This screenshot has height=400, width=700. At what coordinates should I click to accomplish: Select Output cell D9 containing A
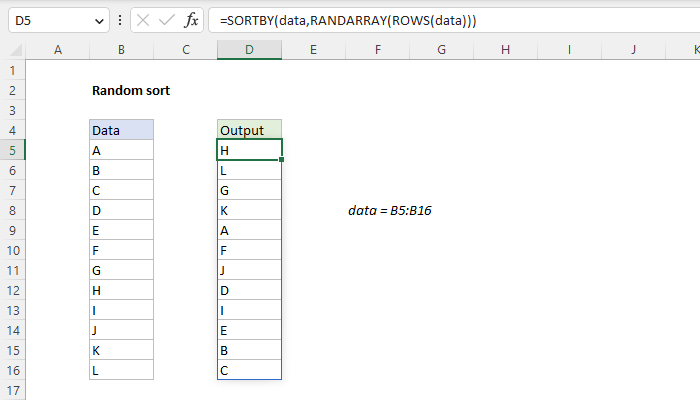[x=250, y=230]
